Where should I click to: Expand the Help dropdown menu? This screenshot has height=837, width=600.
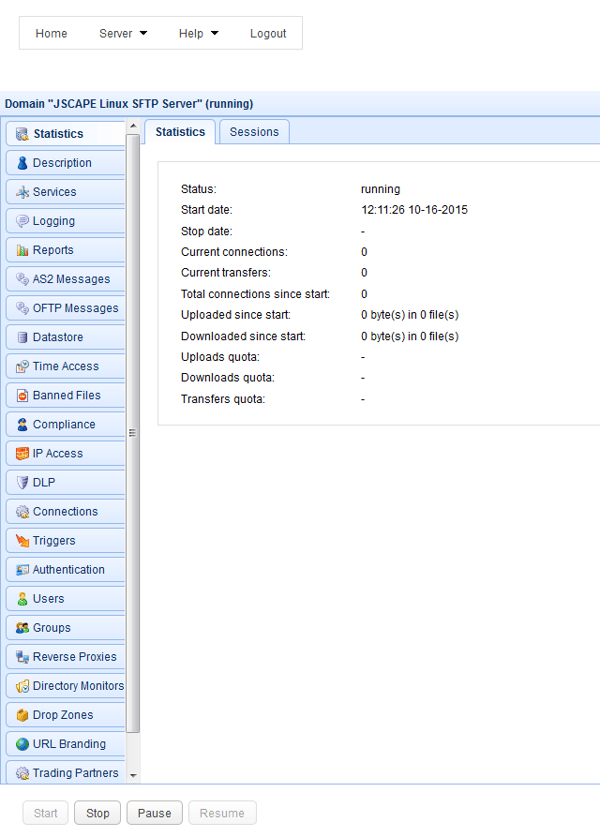click(198, 33)
